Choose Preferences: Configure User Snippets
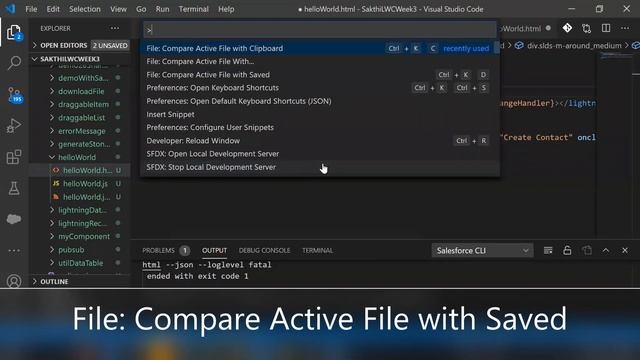The width and height of the screenshot is (640, 360). (x=320, y=127)
